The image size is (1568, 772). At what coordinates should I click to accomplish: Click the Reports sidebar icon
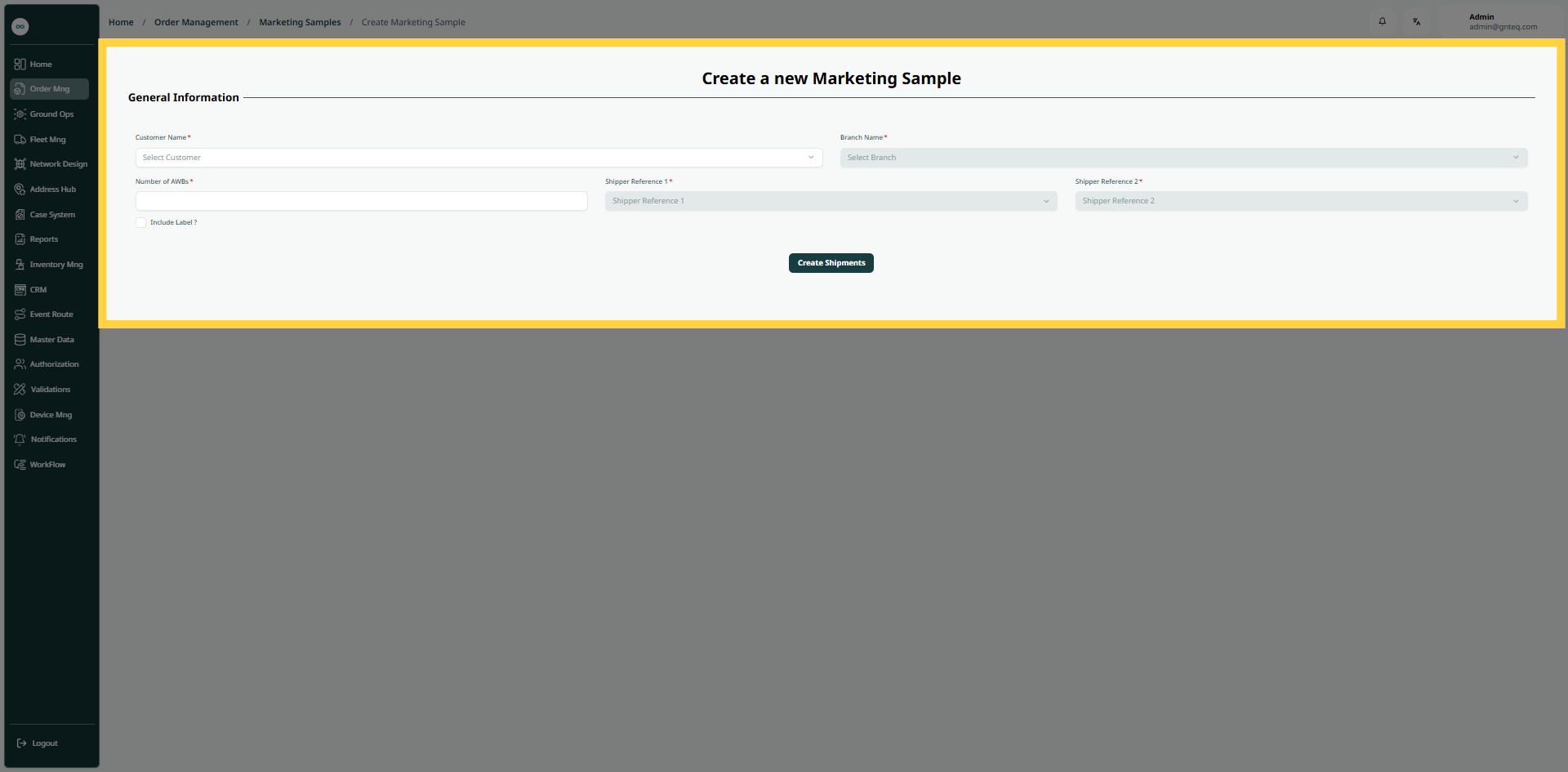point(20,239)
